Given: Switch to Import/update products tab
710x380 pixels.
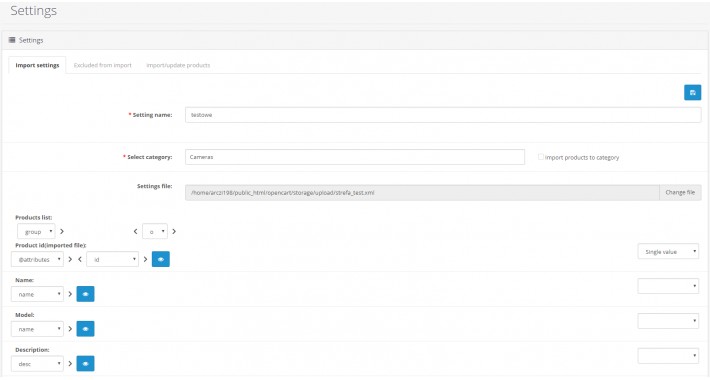Looking at the screenshot, I should point(178,65).
